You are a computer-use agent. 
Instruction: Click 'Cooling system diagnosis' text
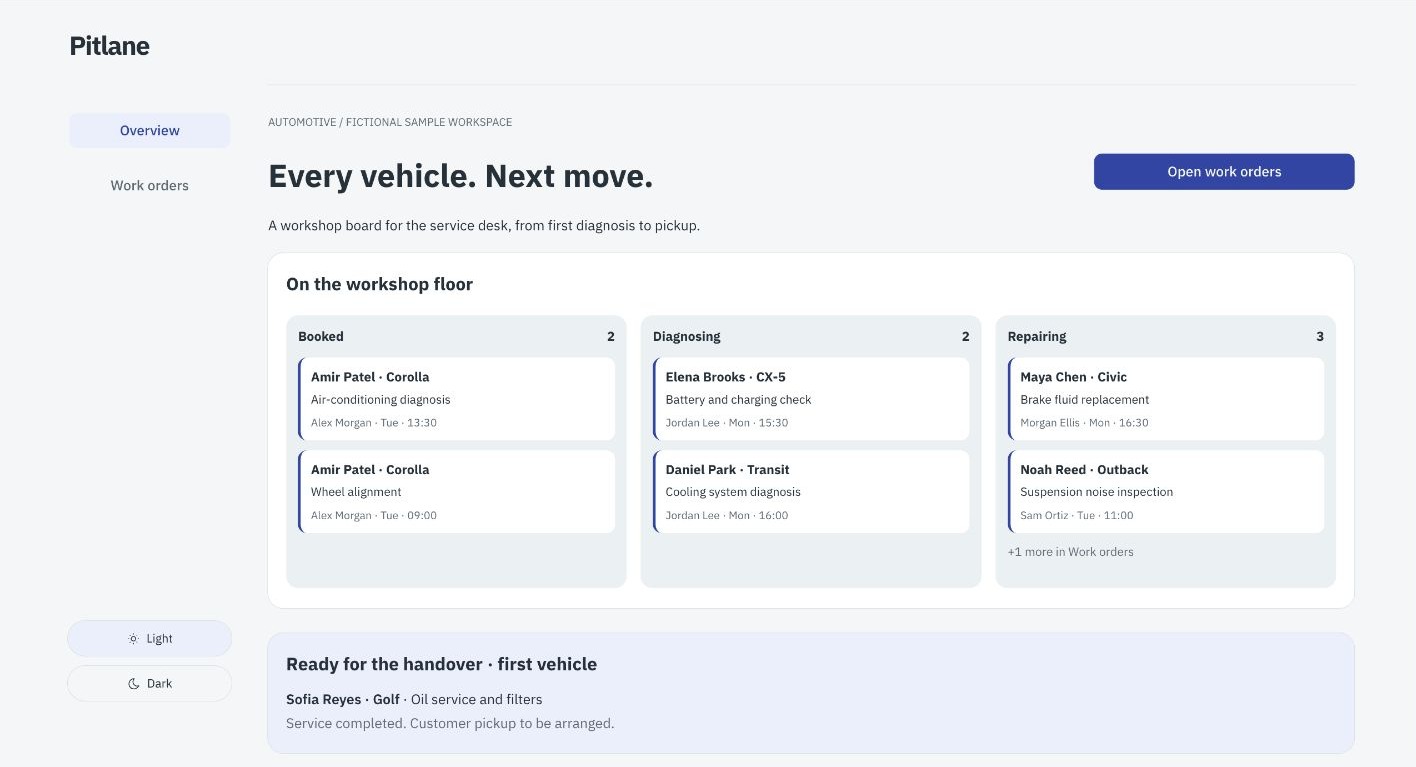(733, 492)
